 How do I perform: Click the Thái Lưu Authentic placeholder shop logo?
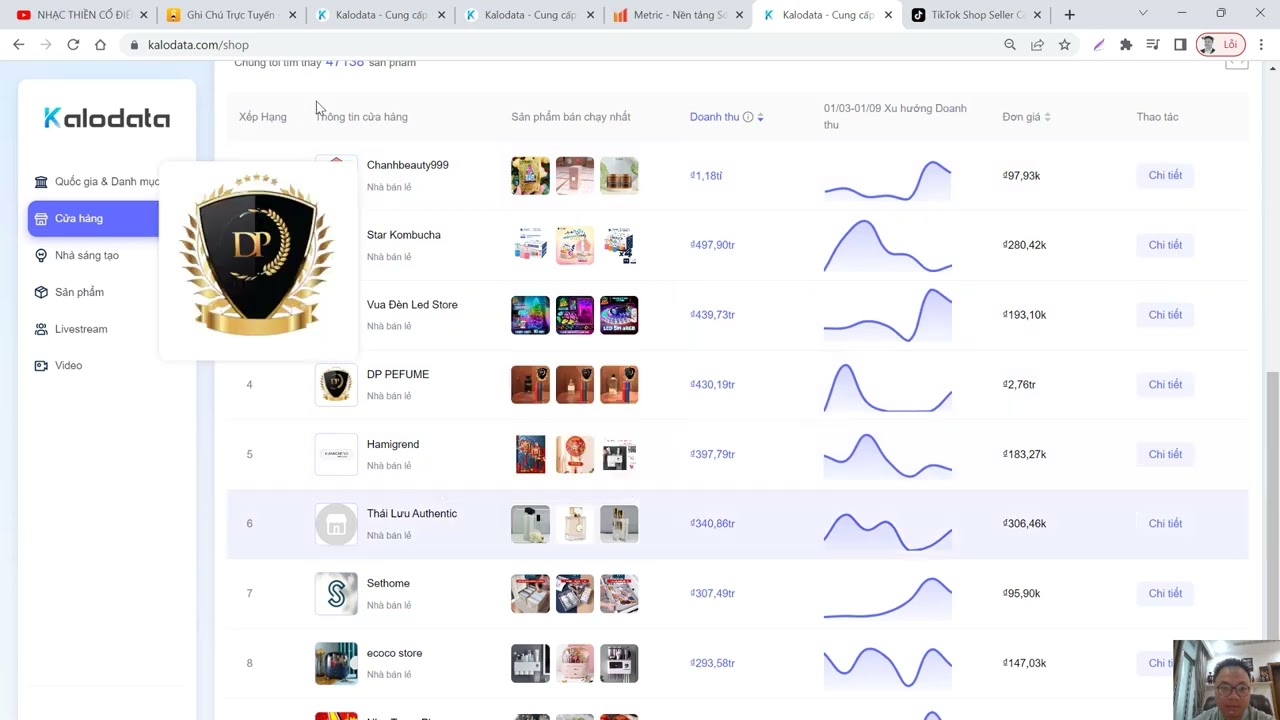(x=336, y=524)
